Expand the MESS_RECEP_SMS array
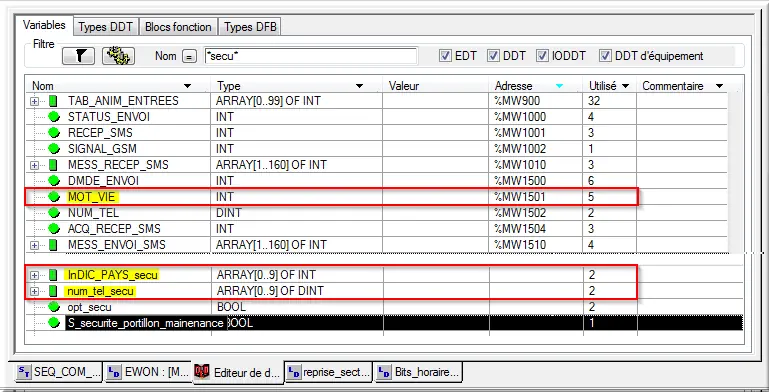 click(35, 165)
